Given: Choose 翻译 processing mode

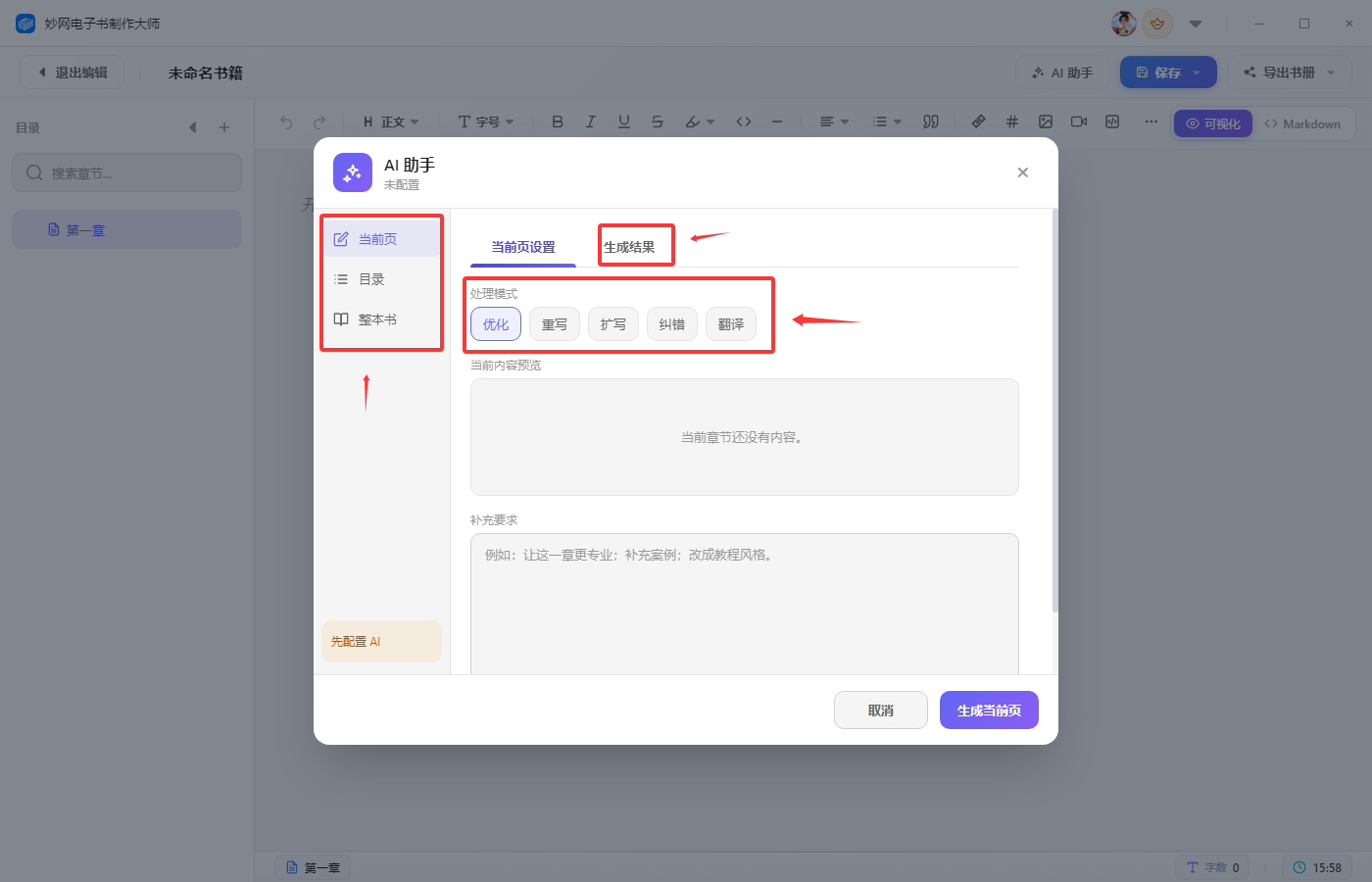Looking at the screenshot, I should point(731,324).
